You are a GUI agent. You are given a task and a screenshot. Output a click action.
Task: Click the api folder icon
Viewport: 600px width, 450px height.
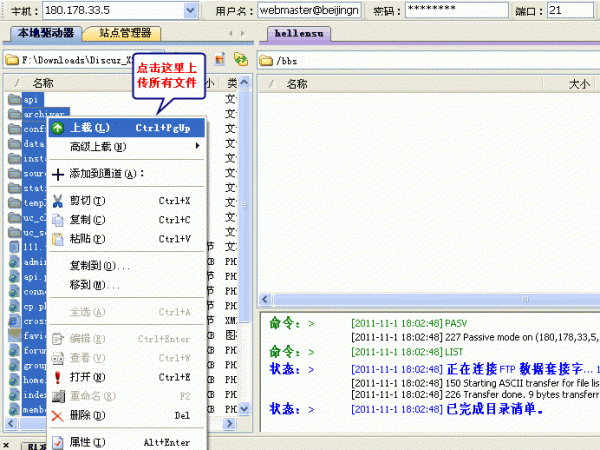coord(15,99)
